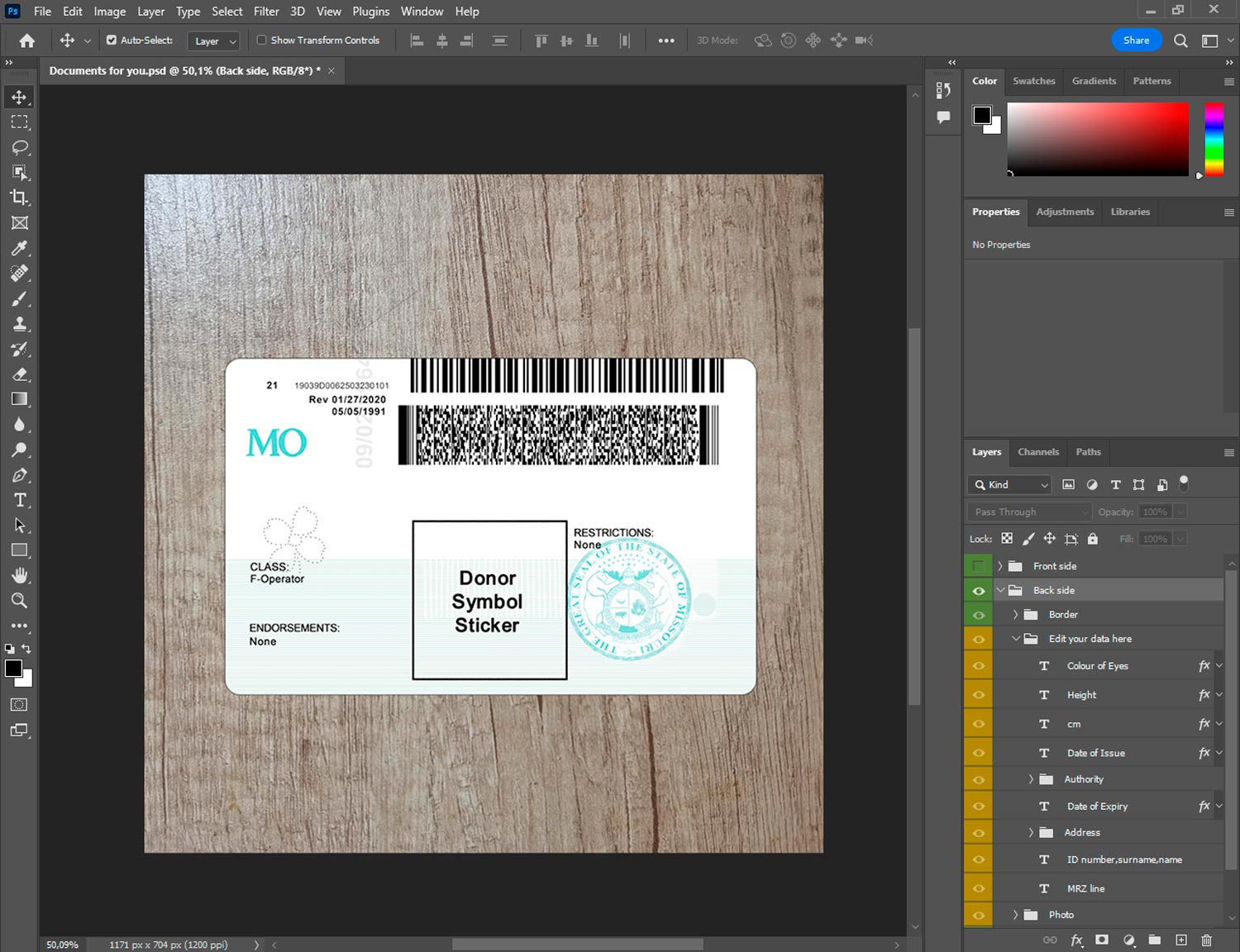Pick the Eyedropper tool
The width and height of the screenshot is (1240, 952).
19,248
